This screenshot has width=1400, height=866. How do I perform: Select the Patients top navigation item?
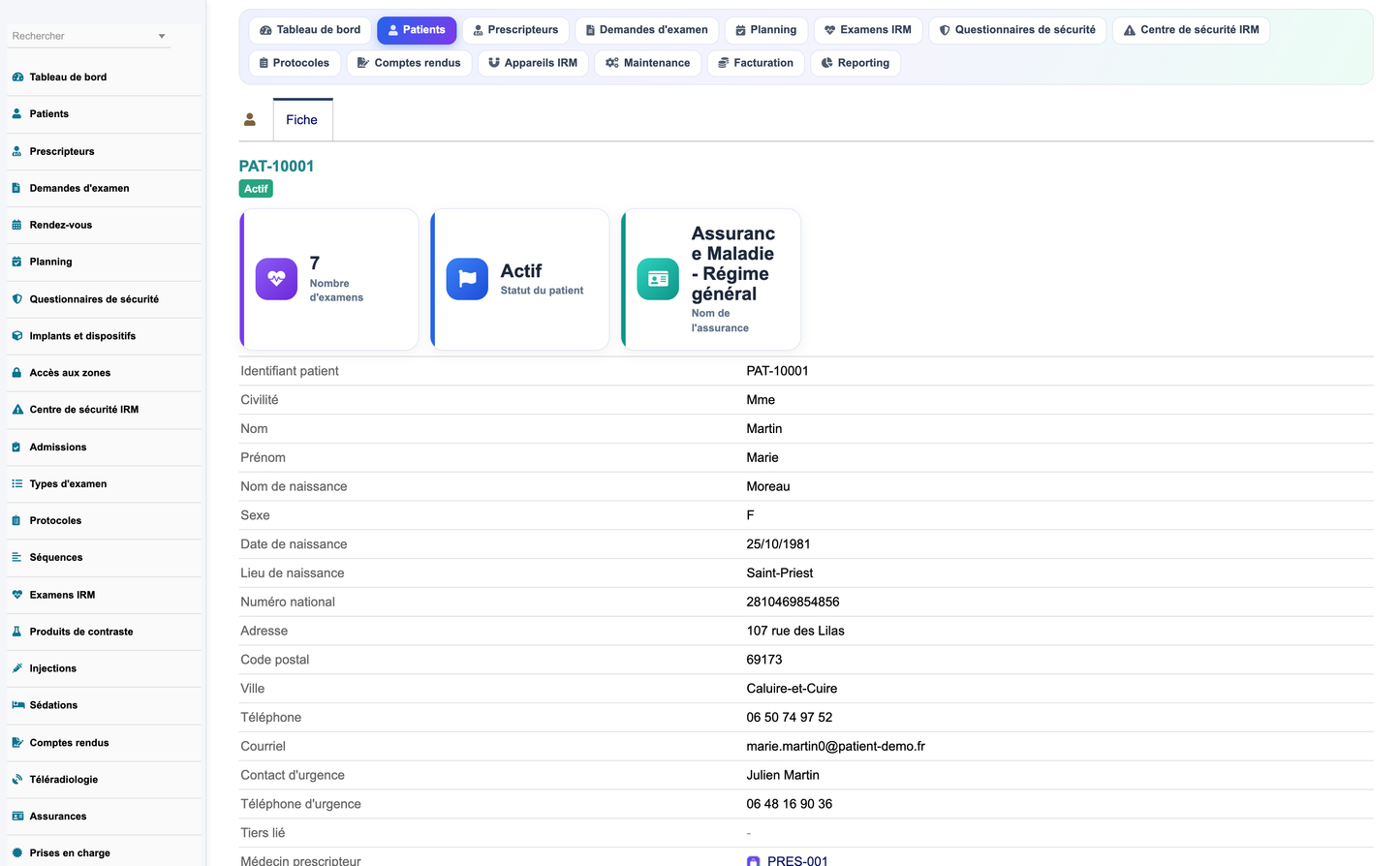point(417,30)
